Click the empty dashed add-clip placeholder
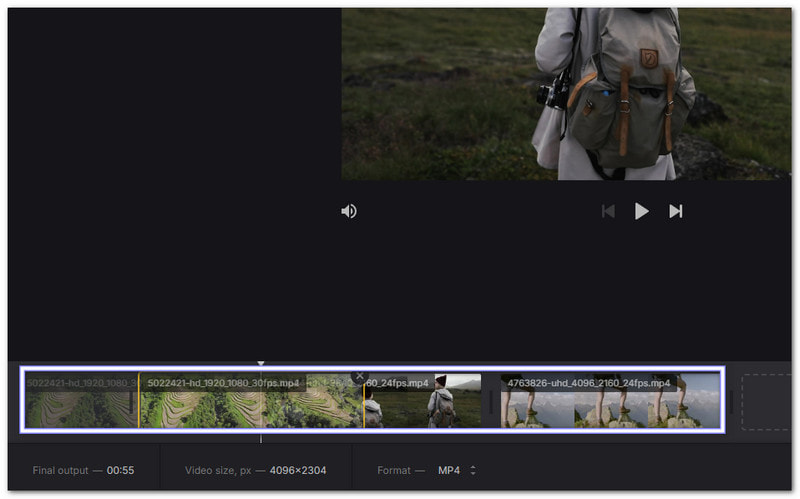Viewport: 800px width, 499px height. pyautogui.click(x=766, y=402)
